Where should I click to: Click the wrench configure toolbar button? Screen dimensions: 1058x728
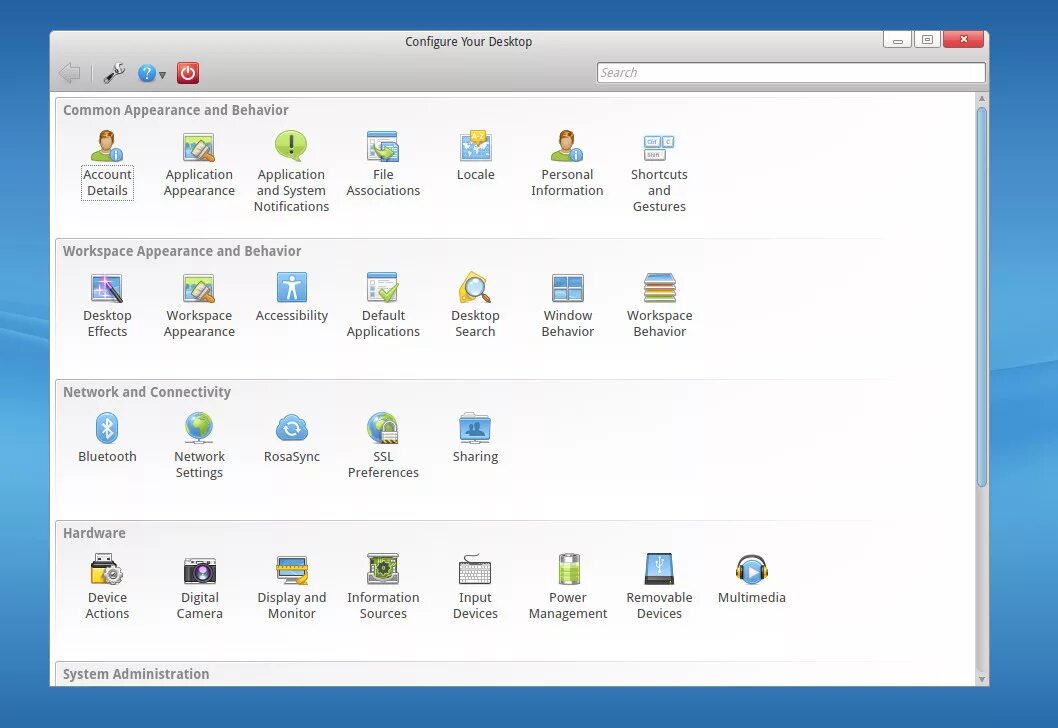click(114, 73)
